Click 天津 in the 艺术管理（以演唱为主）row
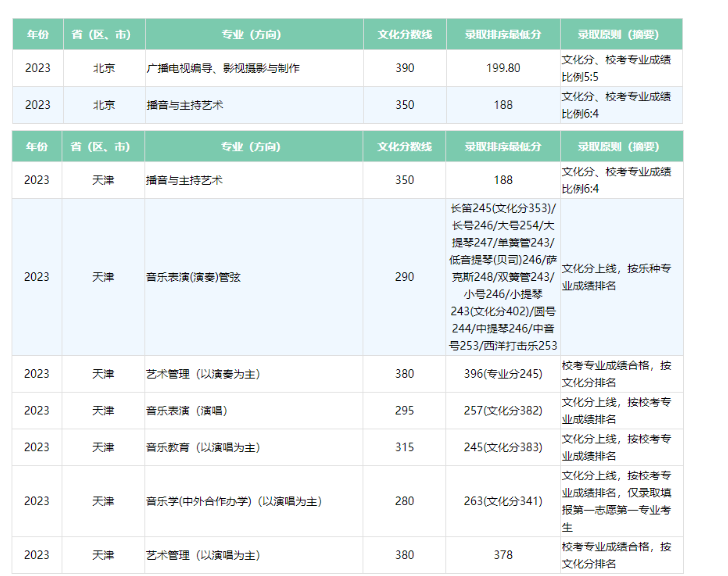Screen dimensions: 728x576 [103, 555]
